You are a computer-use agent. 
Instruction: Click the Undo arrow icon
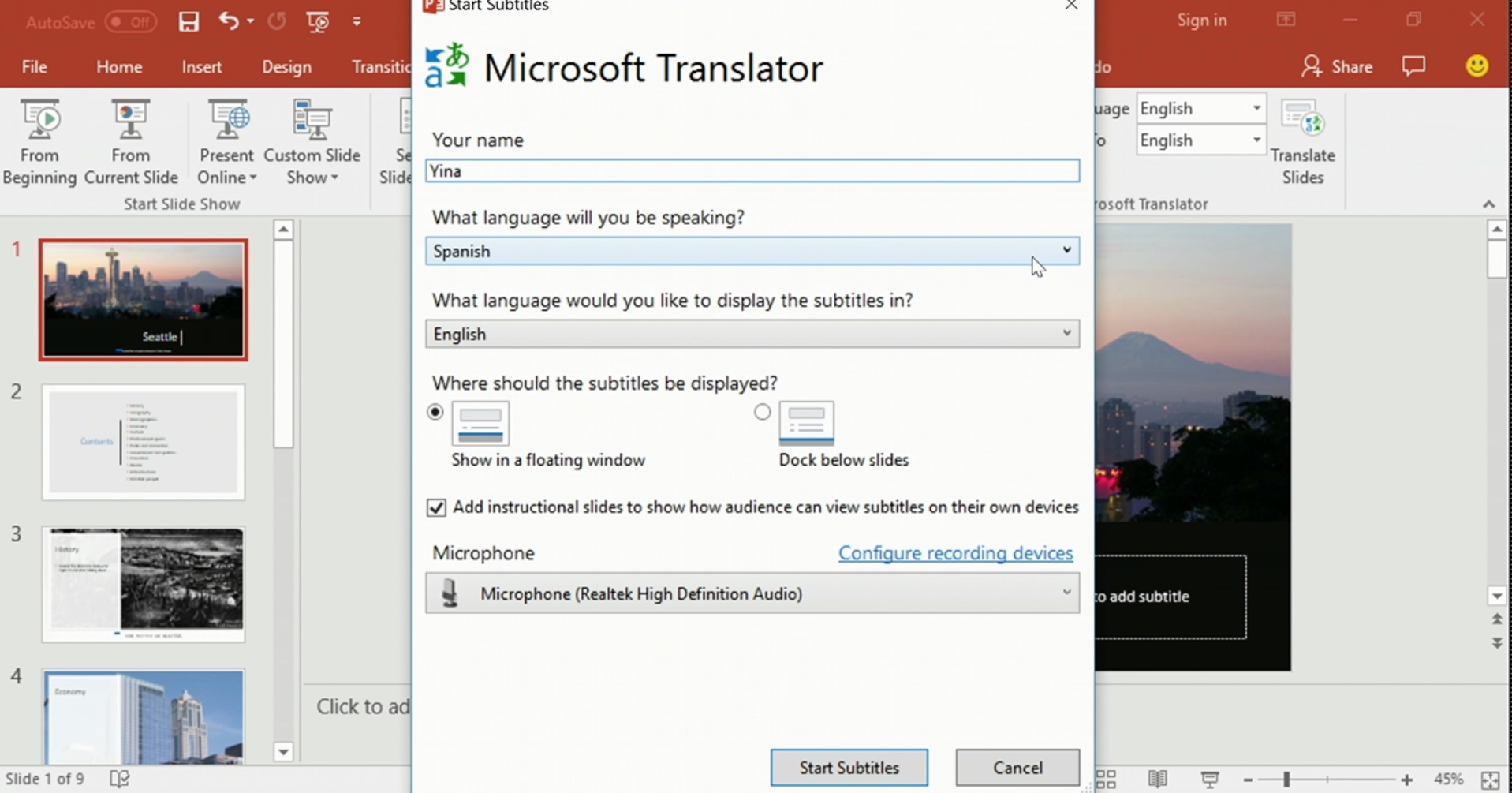tap(228, 21)
